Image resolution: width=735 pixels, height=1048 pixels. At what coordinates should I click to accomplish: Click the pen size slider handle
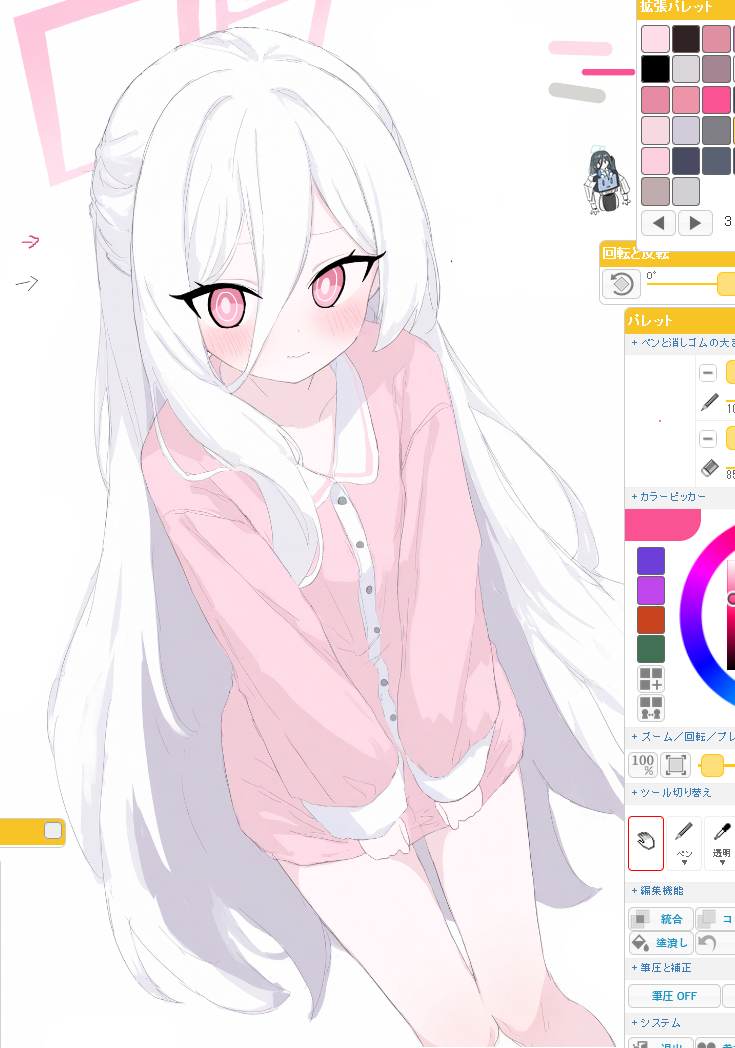(x=730, y=372)
